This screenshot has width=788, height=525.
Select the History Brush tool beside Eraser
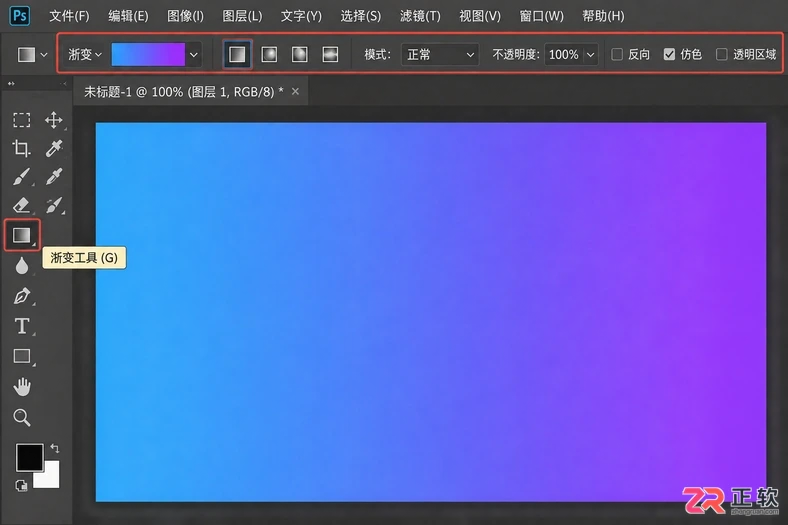click(54, 205)
